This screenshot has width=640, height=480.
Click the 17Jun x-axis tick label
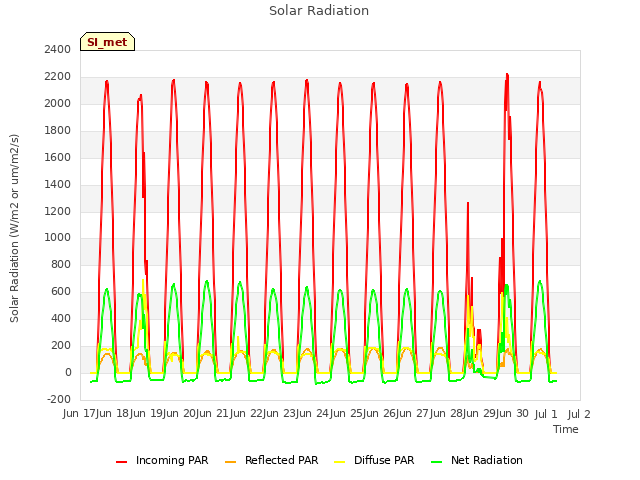(98, 414)
